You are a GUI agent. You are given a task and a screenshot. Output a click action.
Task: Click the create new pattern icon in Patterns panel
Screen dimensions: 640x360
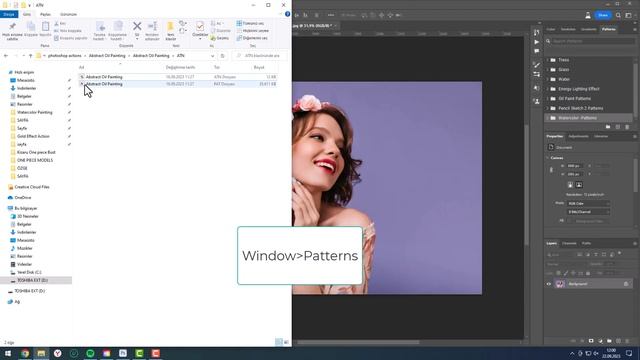coord(618,127)
